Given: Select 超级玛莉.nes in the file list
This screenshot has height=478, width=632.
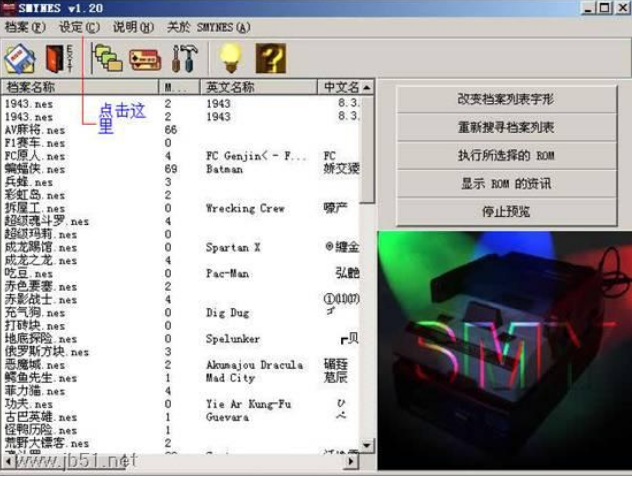Looking at the screenshot, I should pos(41,234).
